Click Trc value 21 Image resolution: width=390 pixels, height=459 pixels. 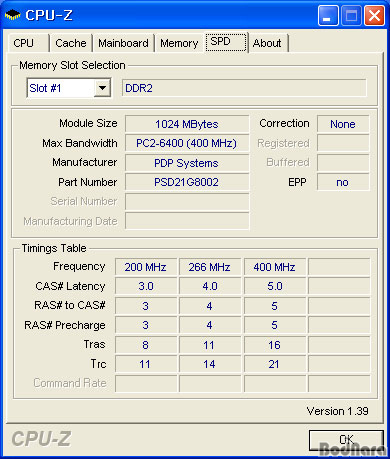pyautogui.click(x=275, y=364)
